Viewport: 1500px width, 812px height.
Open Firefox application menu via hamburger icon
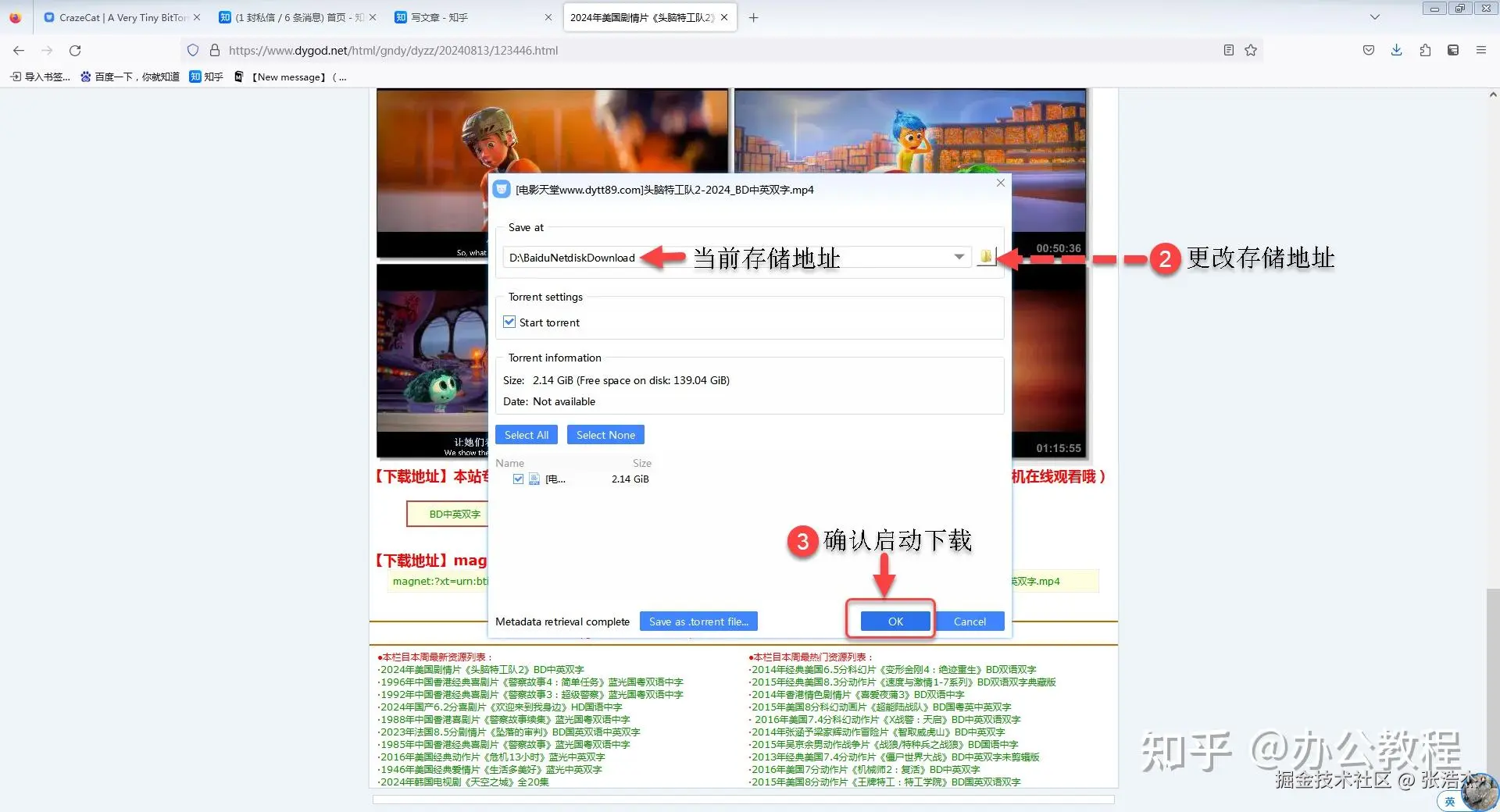(1481, 50)
